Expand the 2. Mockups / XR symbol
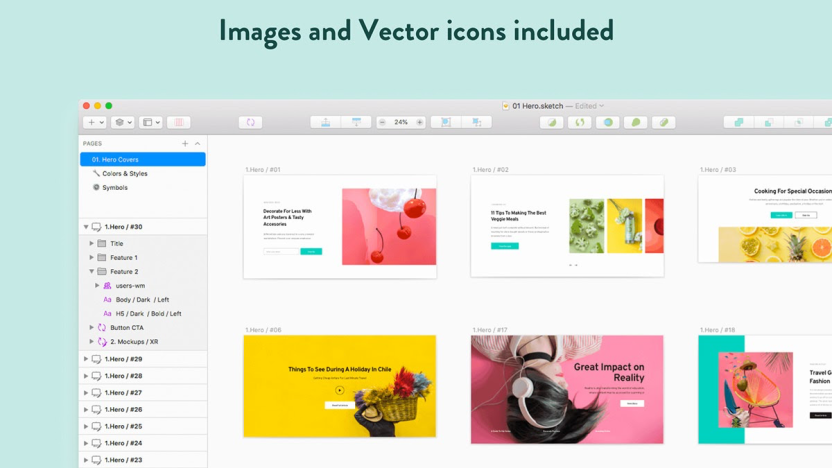This screenshot has height=468, width=832. [91, 342]
